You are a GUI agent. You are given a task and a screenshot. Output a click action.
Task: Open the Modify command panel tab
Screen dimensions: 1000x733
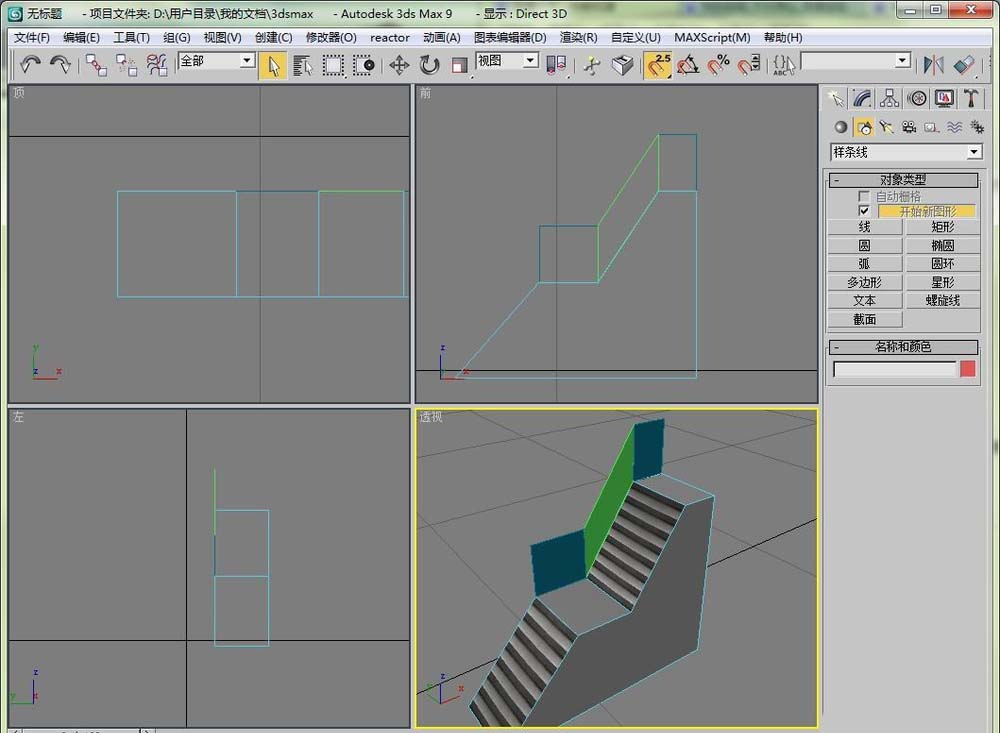click(x=862, y=98)
